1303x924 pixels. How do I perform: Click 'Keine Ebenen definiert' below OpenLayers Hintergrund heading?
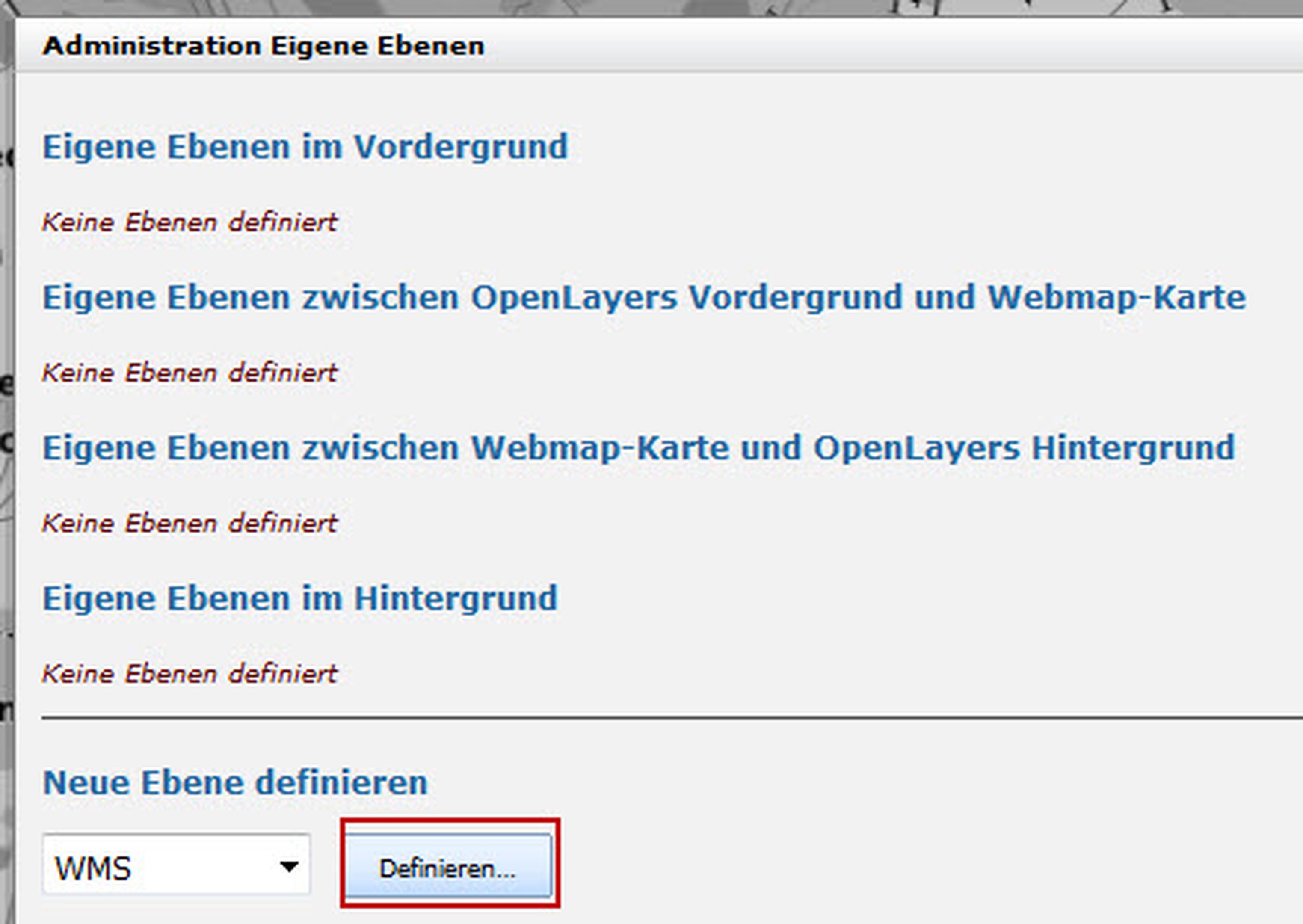click(x=190, y=524)
